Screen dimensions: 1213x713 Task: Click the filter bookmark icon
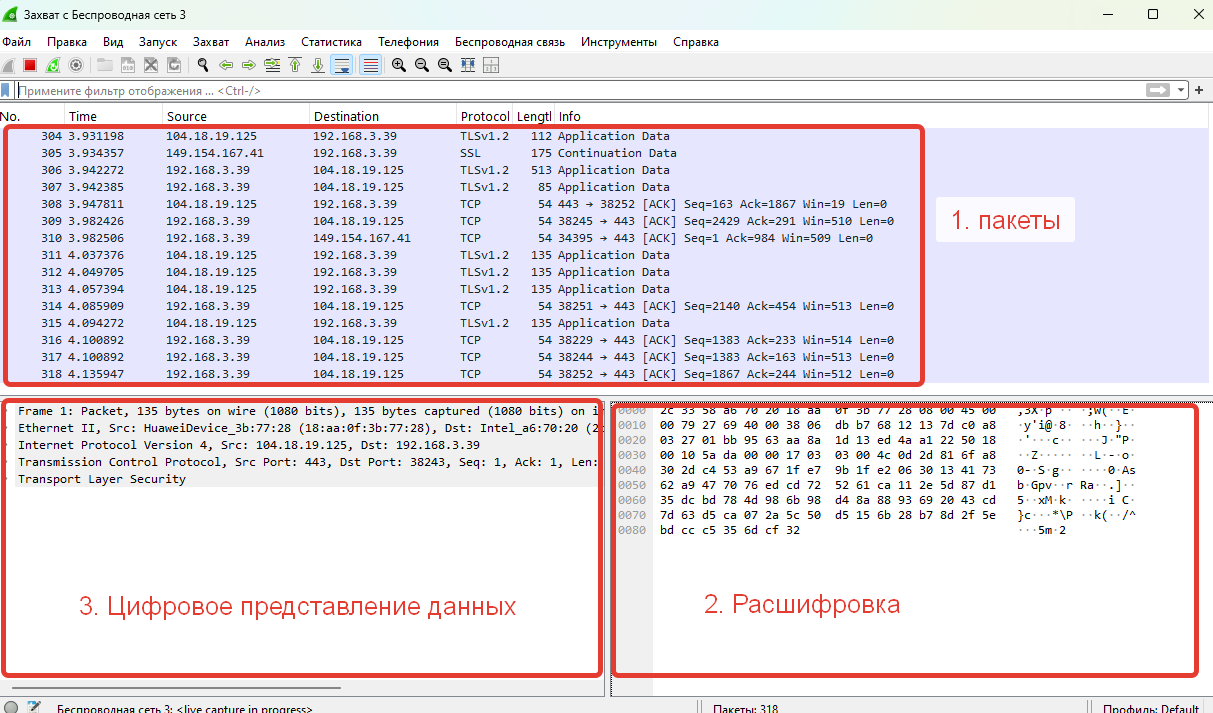pyautogui.click(x=6, y=90)
